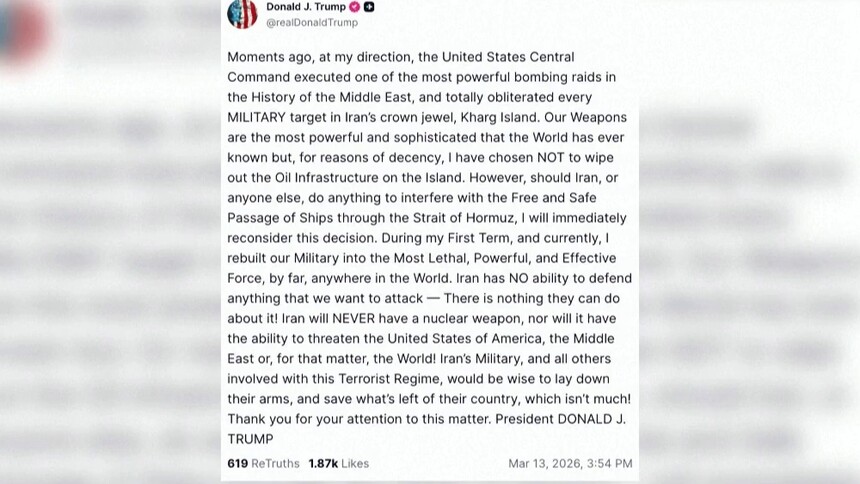Screen dimensions: 860x484
Task: View the 619 ReTruths count
Action: 263,463
